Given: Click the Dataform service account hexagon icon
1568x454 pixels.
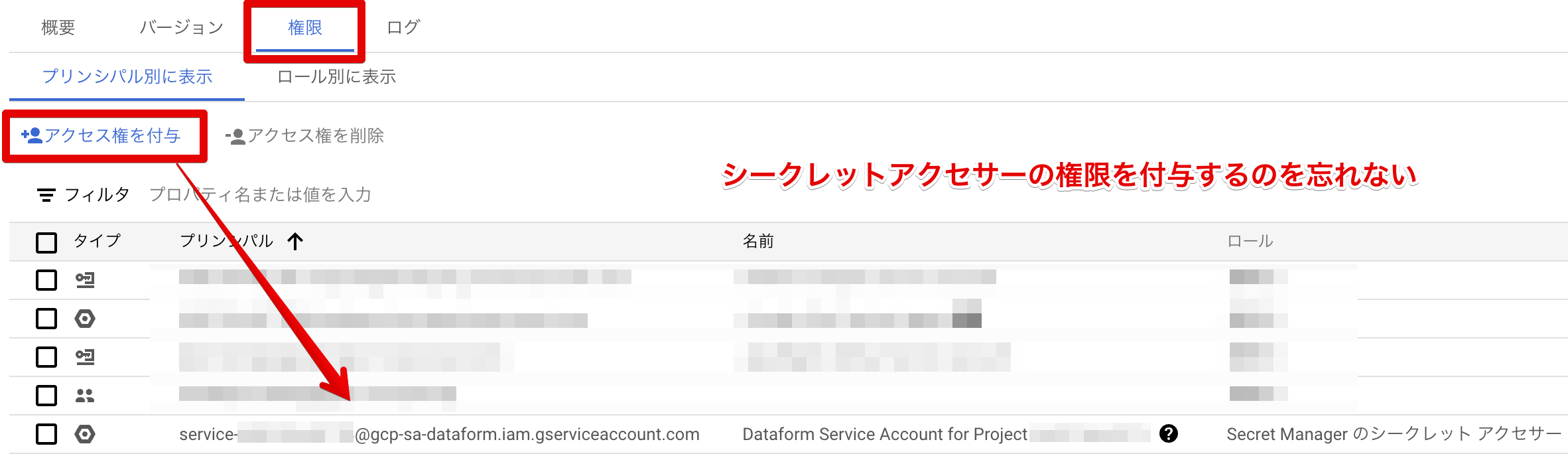Looking at the screenshot, I should point(85,435).
